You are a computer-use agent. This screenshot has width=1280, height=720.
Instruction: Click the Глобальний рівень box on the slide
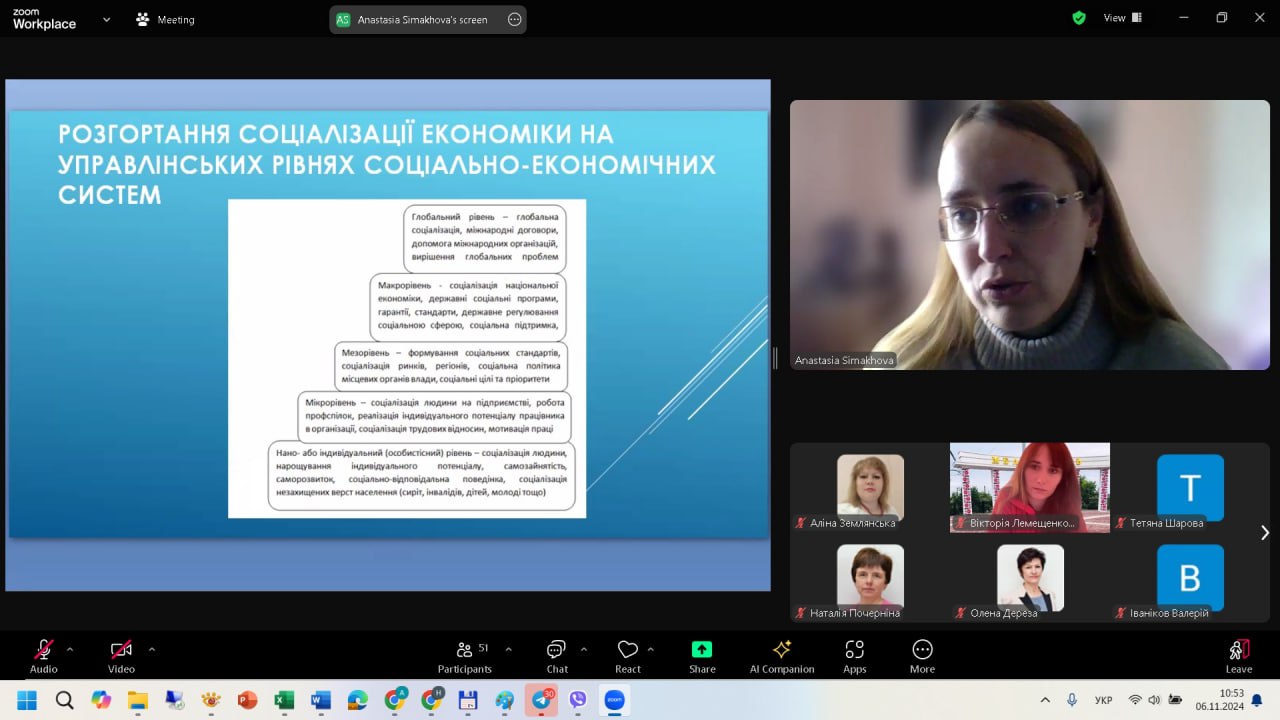click(485, 238)
